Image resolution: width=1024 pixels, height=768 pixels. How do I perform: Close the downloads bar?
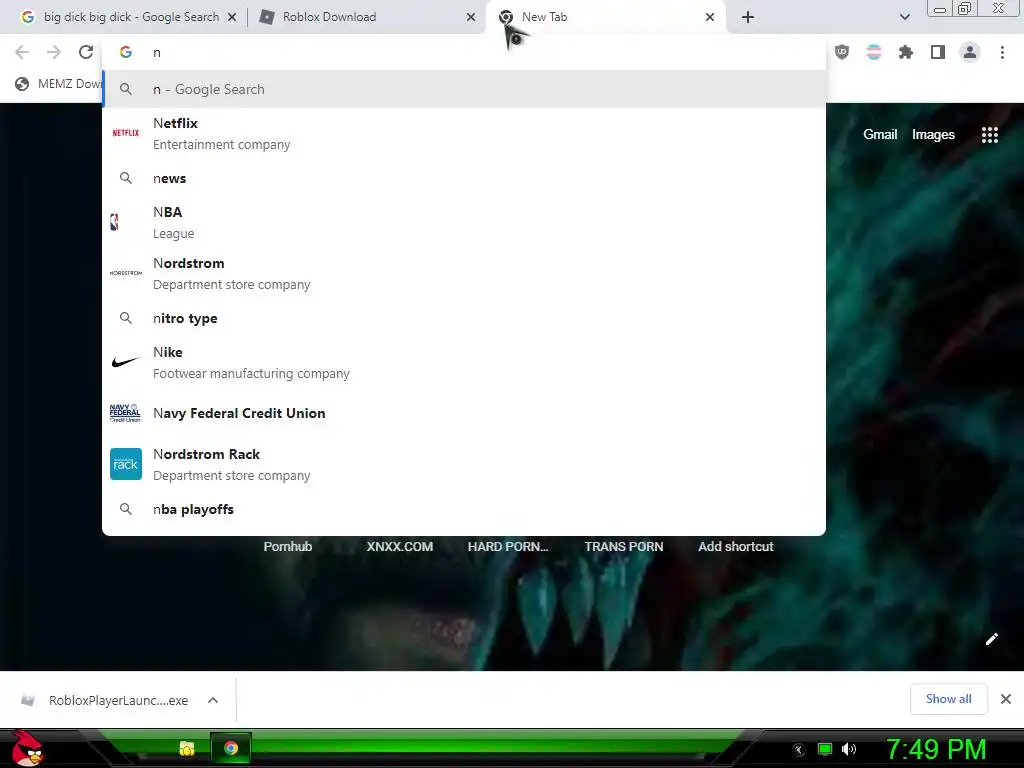pos(1006,699)
